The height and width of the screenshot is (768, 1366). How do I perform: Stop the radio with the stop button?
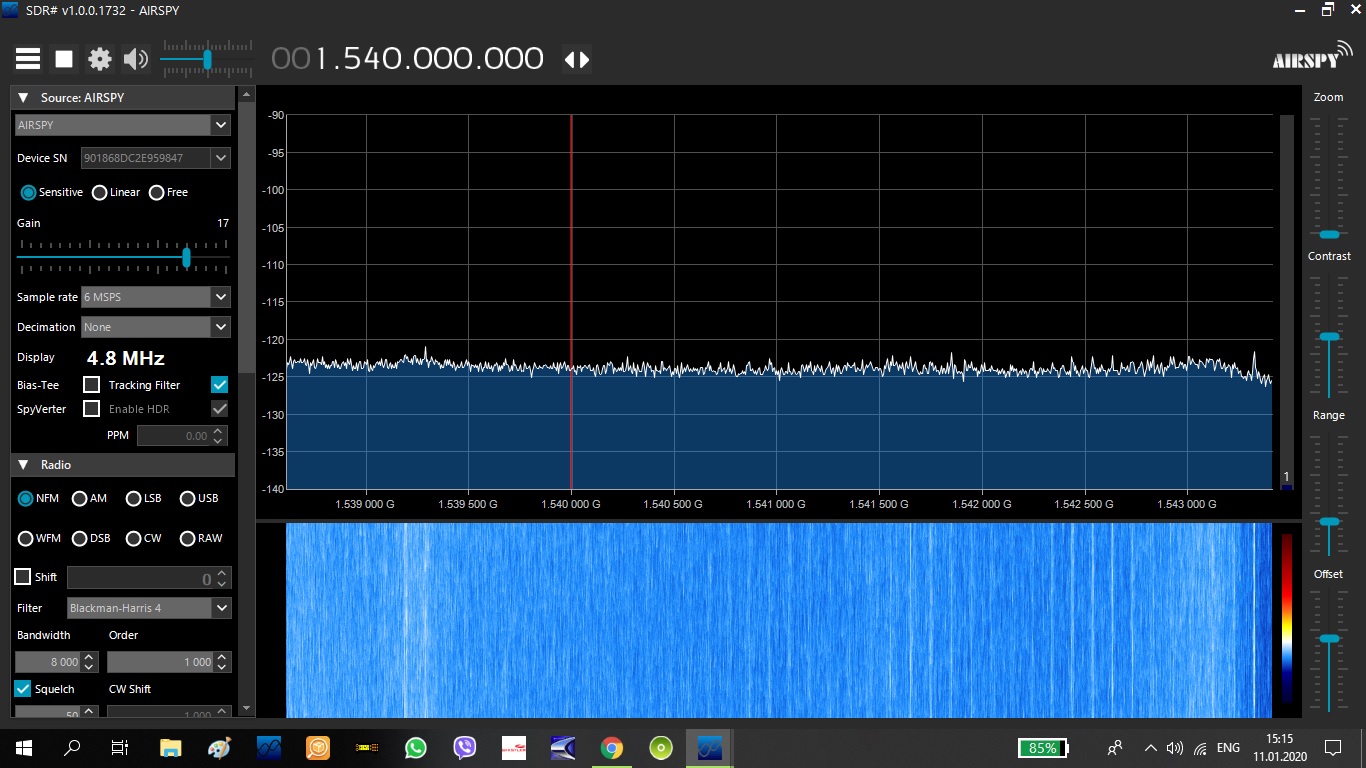tap(64, 59)
